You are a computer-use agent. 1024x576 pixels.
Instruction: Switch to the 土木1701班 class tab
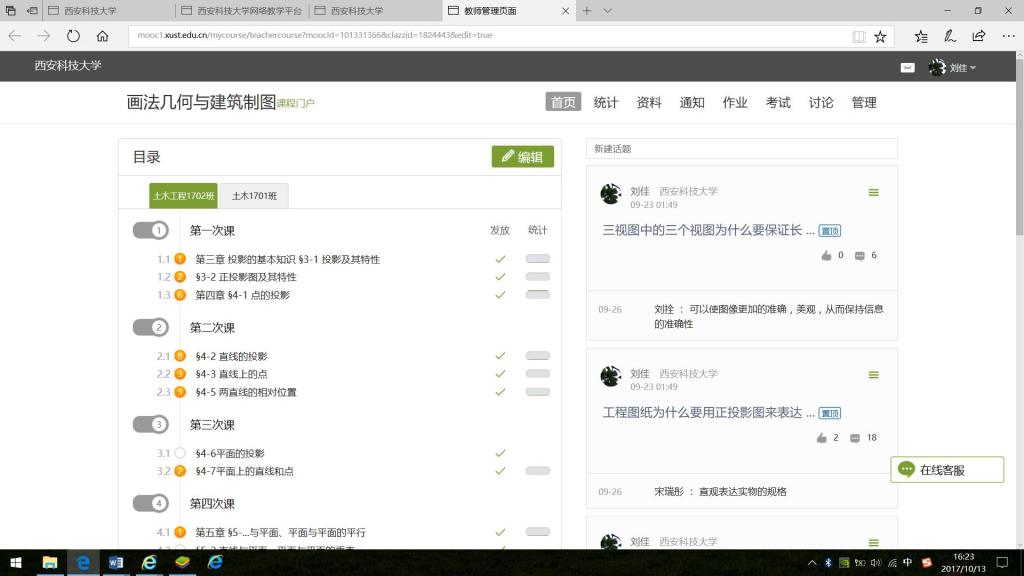tap(254, 196)
